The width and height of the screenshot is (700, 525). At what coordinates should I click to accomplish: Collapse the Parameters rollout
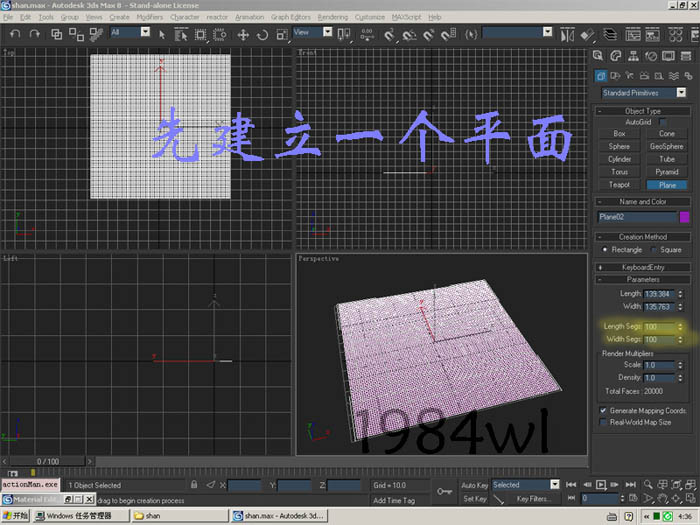pyautogui.click(x=642, y=279)
